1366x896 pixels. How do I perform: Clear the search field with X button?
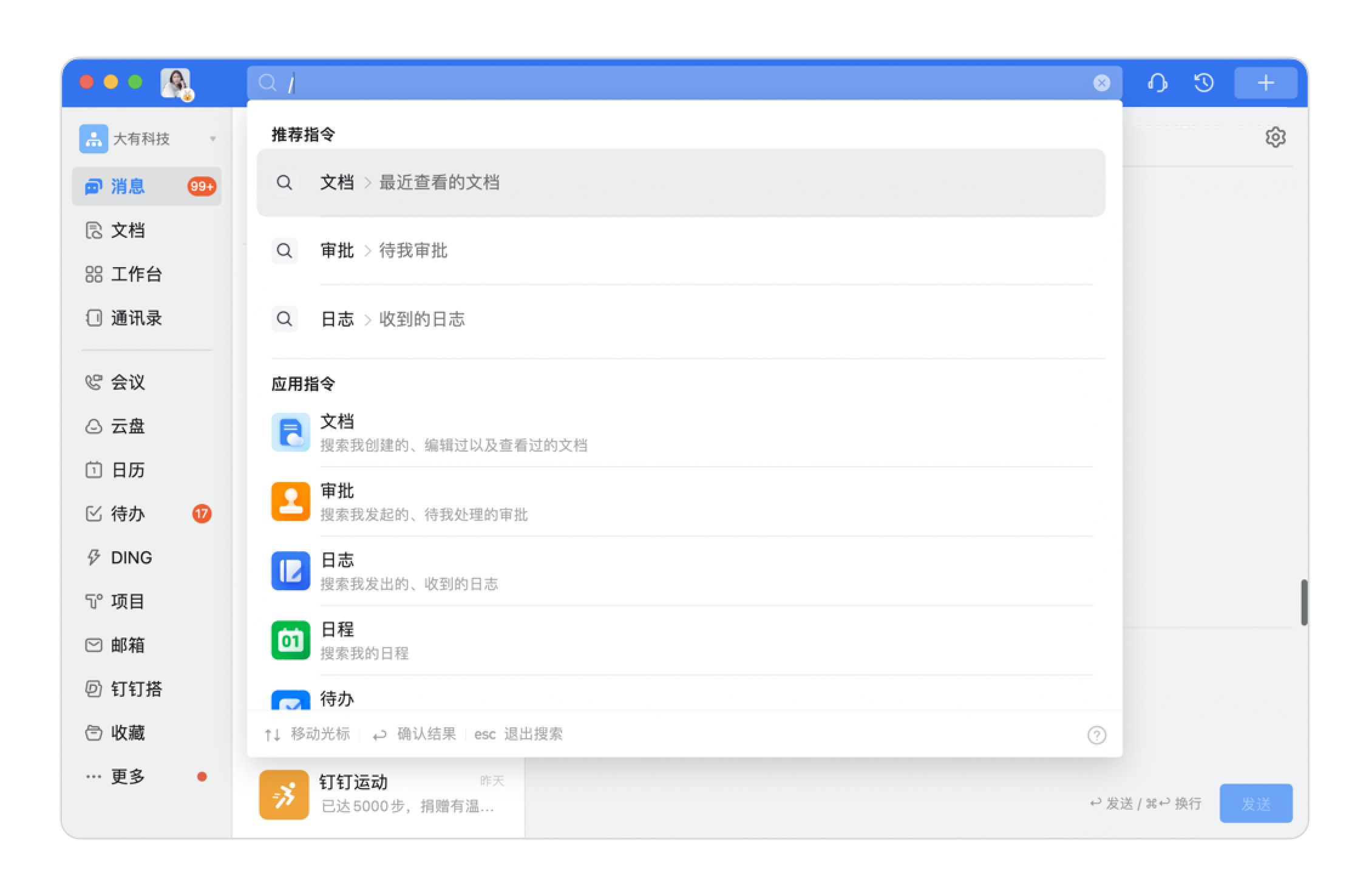[x=1101, y=83]
